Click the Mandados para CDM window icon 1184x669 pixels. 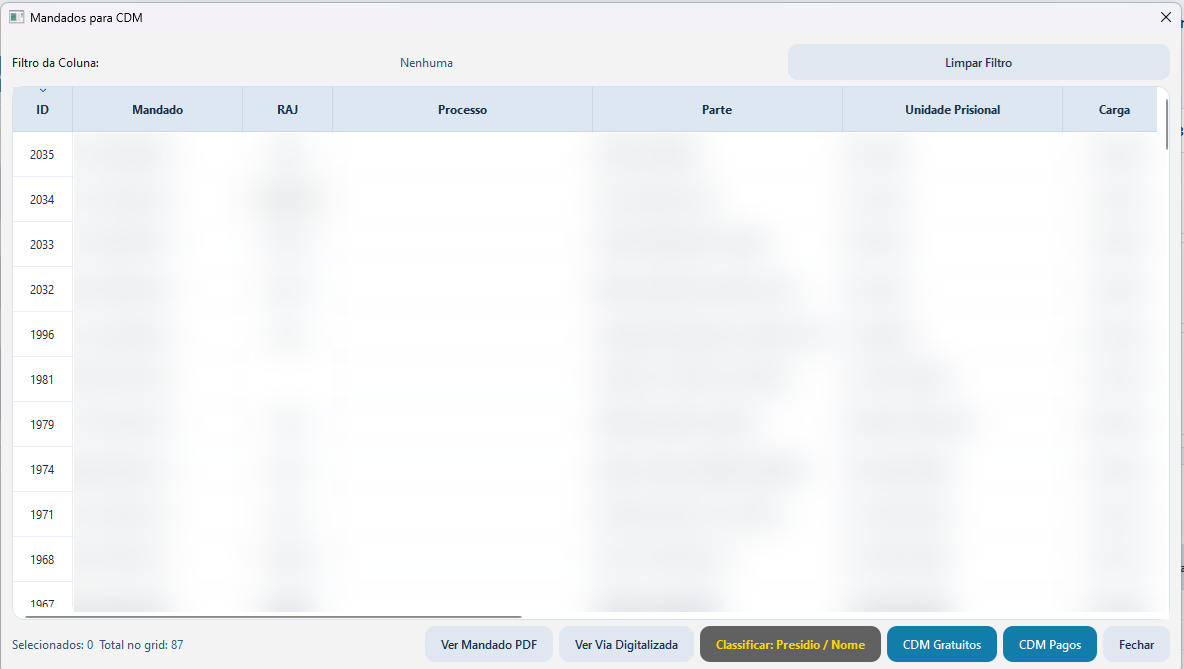(17, 17)
